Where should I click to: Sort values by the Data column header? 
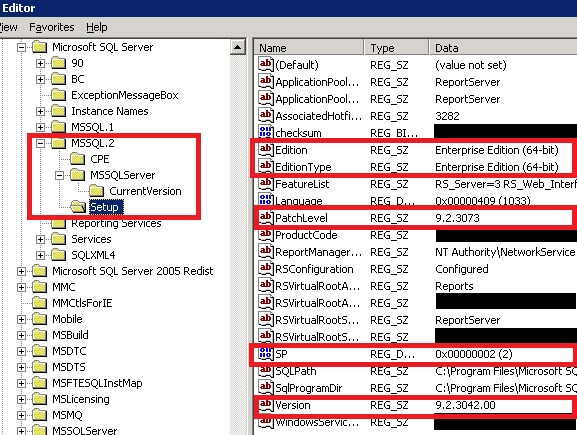(x=503, y=48)
